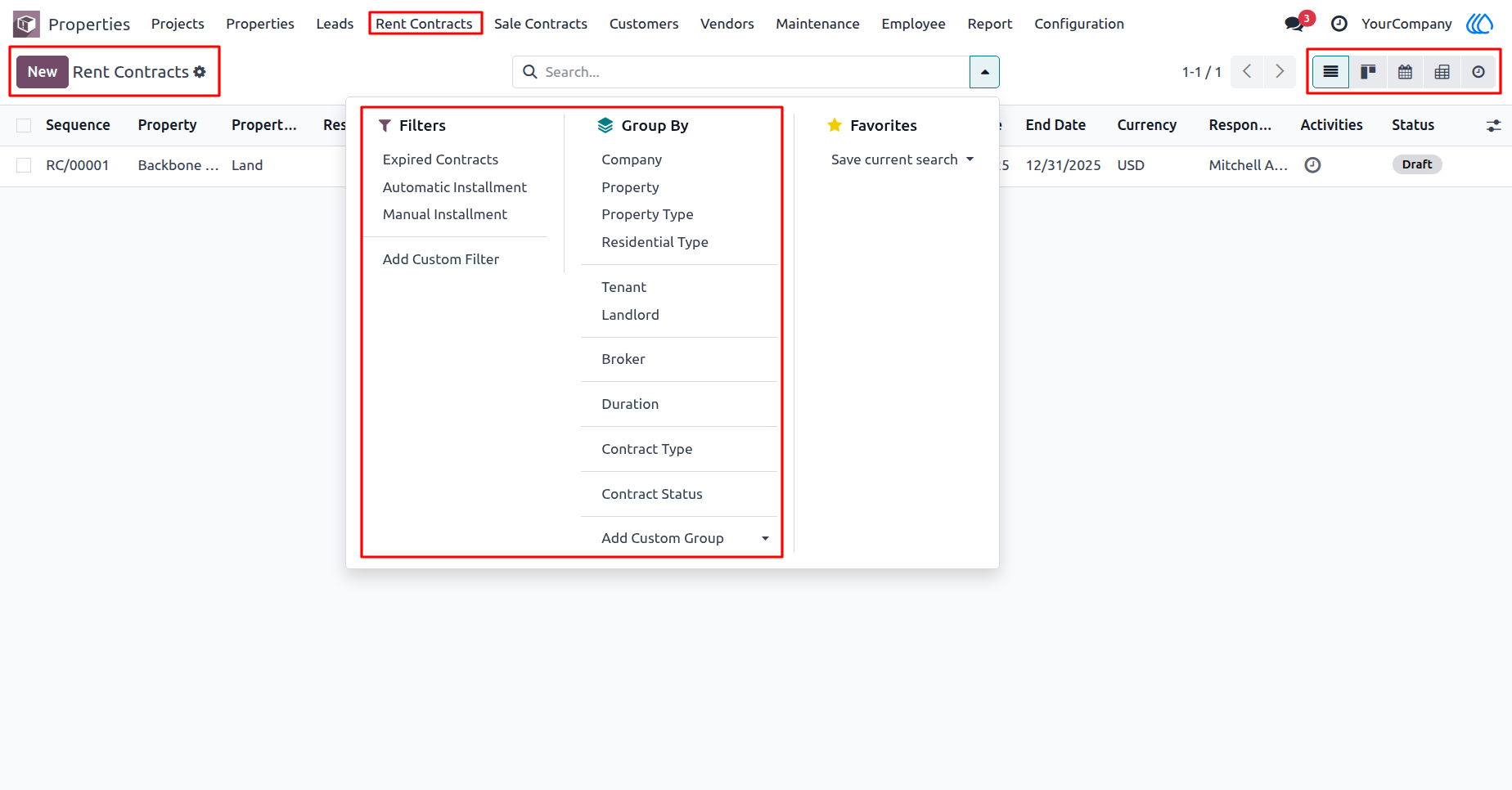Sort by the End Date column header

tap(1055, 125)
